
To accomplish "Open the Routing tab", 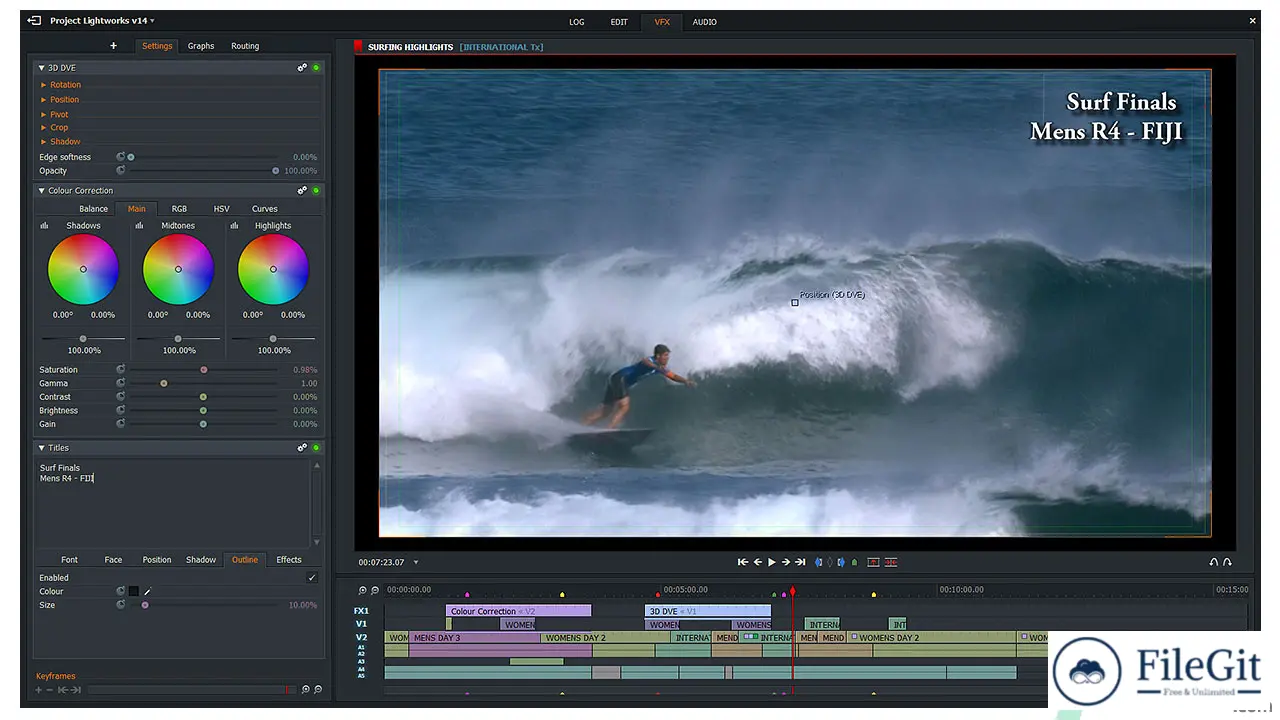I will [245, 46].
